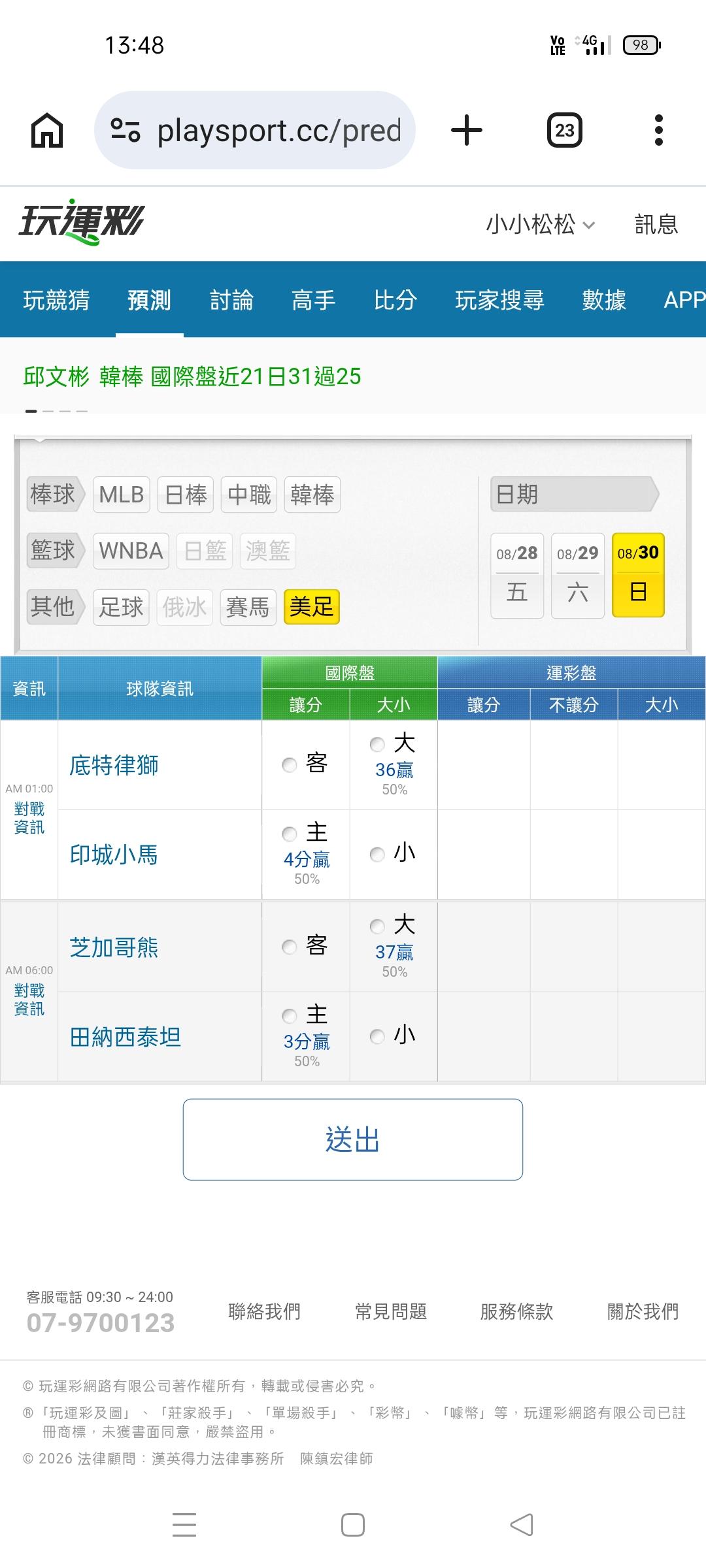Tap the 國際盤 column header
706x1568 pixels.
(x=350, y=673)
